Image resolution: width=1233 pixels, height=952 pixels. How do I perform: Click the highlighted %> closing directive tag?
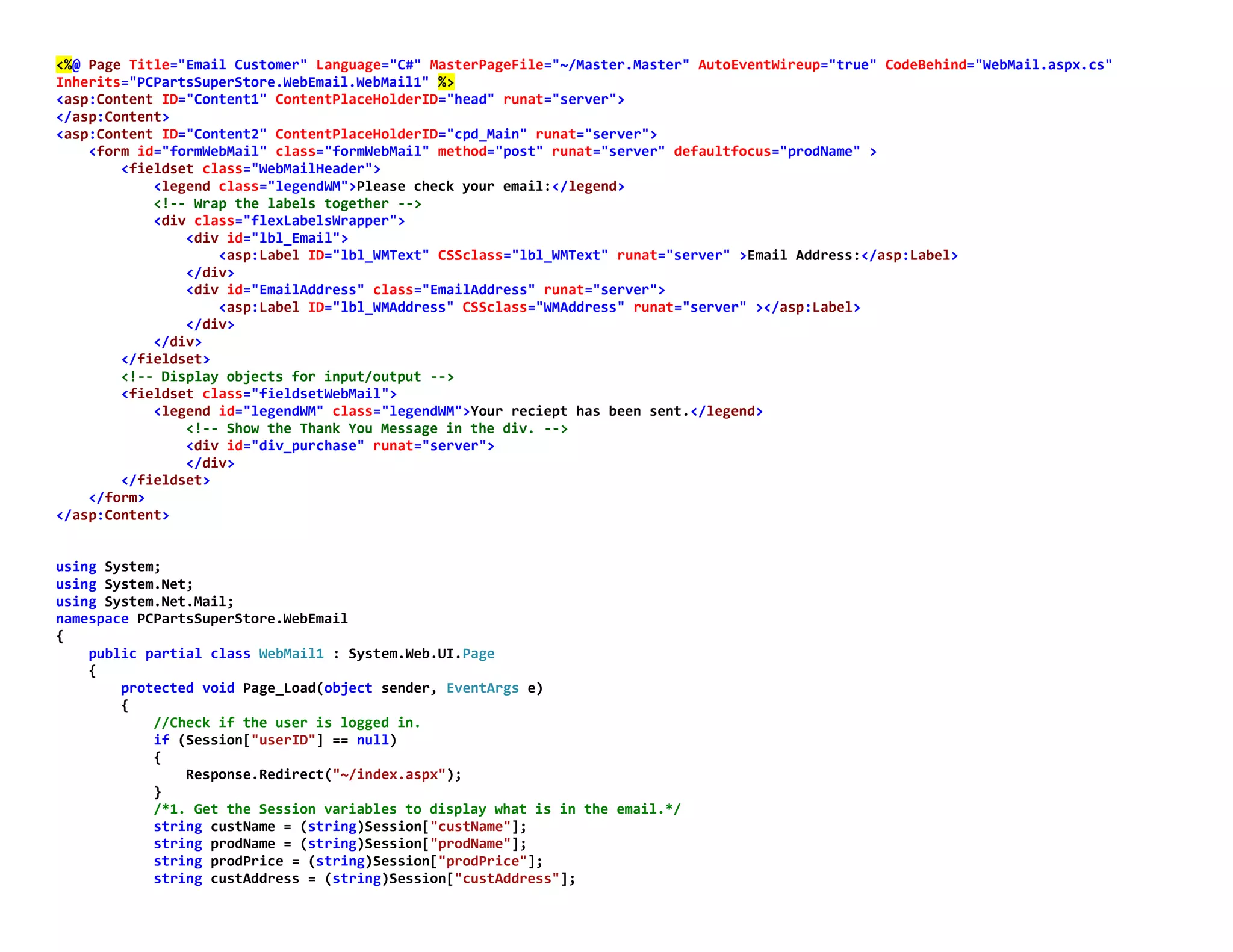pos(446,82)
